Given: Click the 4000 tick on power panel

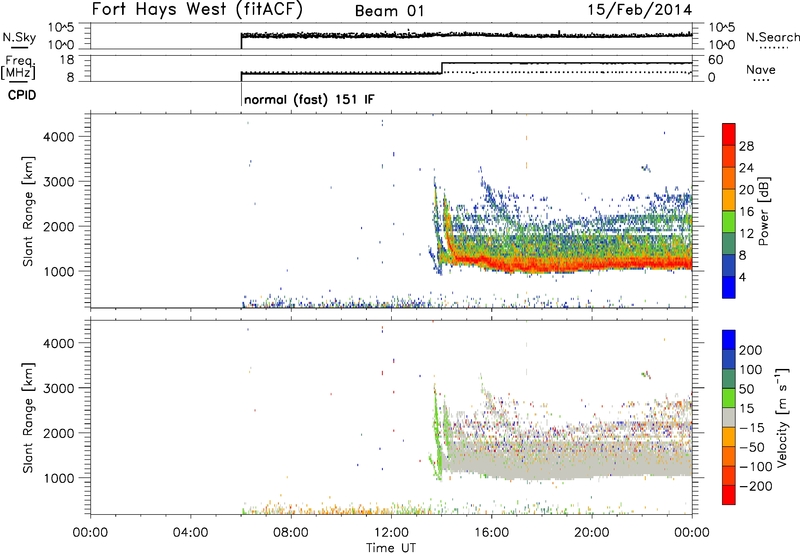Looking at the screenshot, I should pos(59,137).
